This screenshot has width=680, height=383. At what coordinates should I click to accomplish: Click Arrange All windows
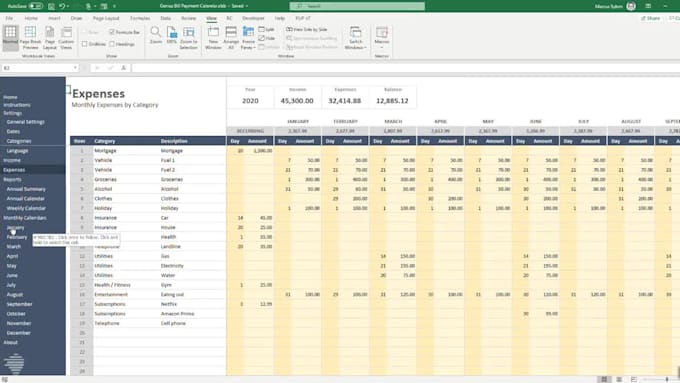231,37
